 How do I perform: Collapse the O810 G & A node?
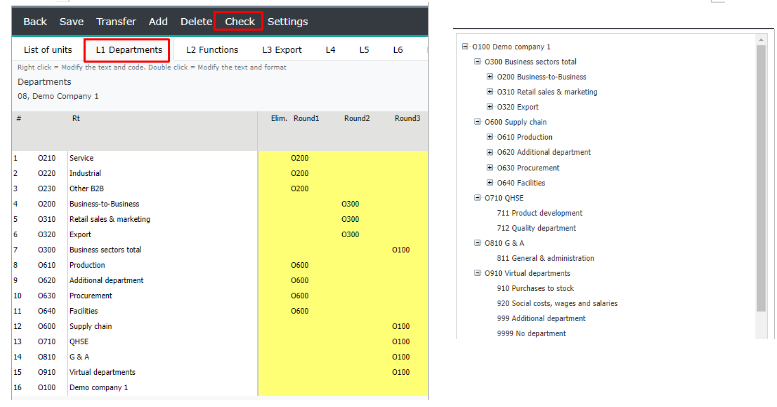tap(477, 242)
